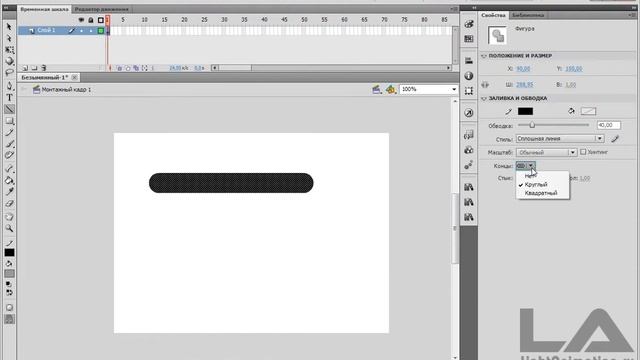
Task: Select the Brush tool
Action: pos(9,144)
